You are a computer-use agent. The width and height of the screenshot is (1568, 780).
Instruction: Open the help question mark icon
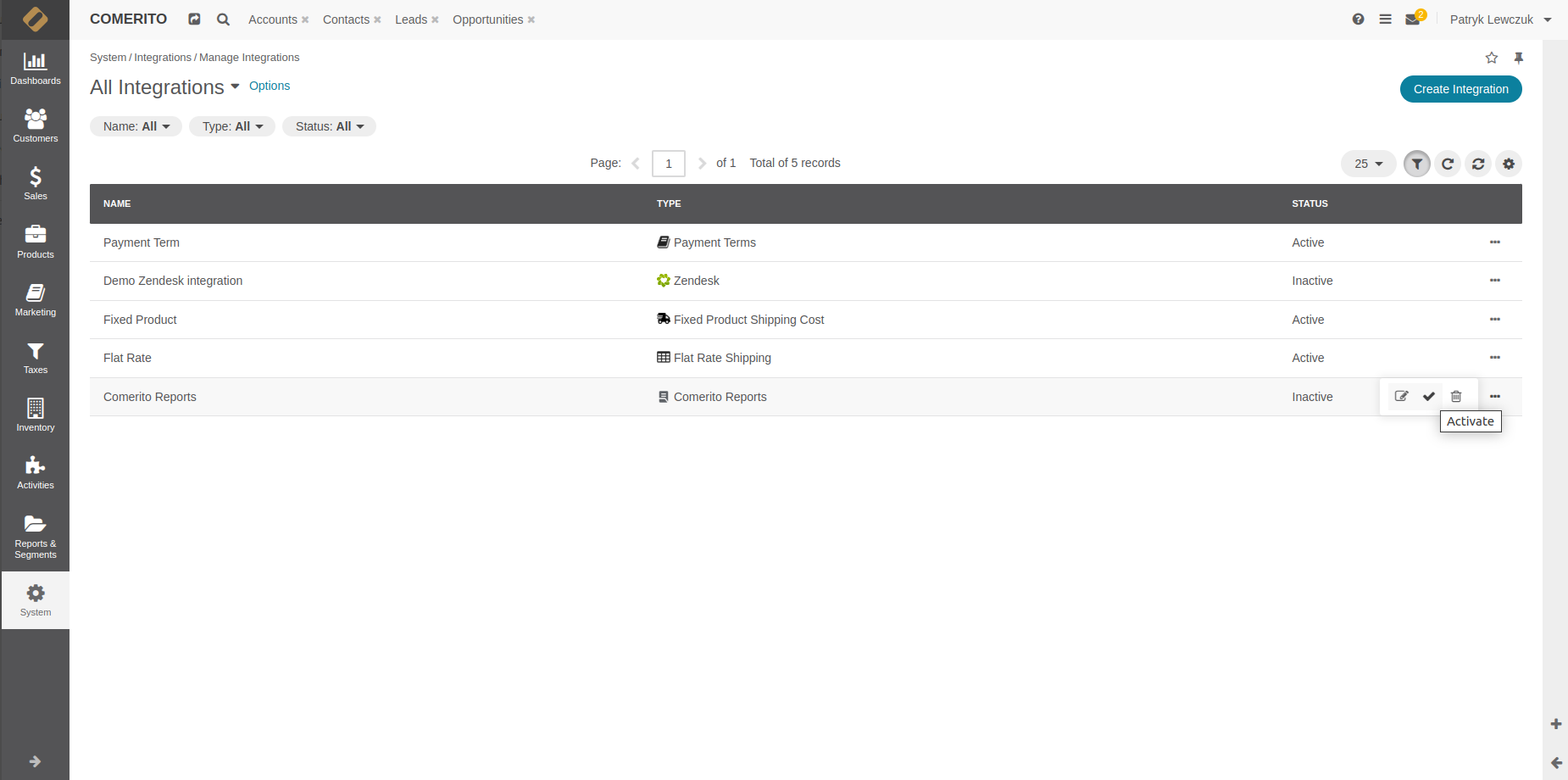click(x=1358, y=19)
